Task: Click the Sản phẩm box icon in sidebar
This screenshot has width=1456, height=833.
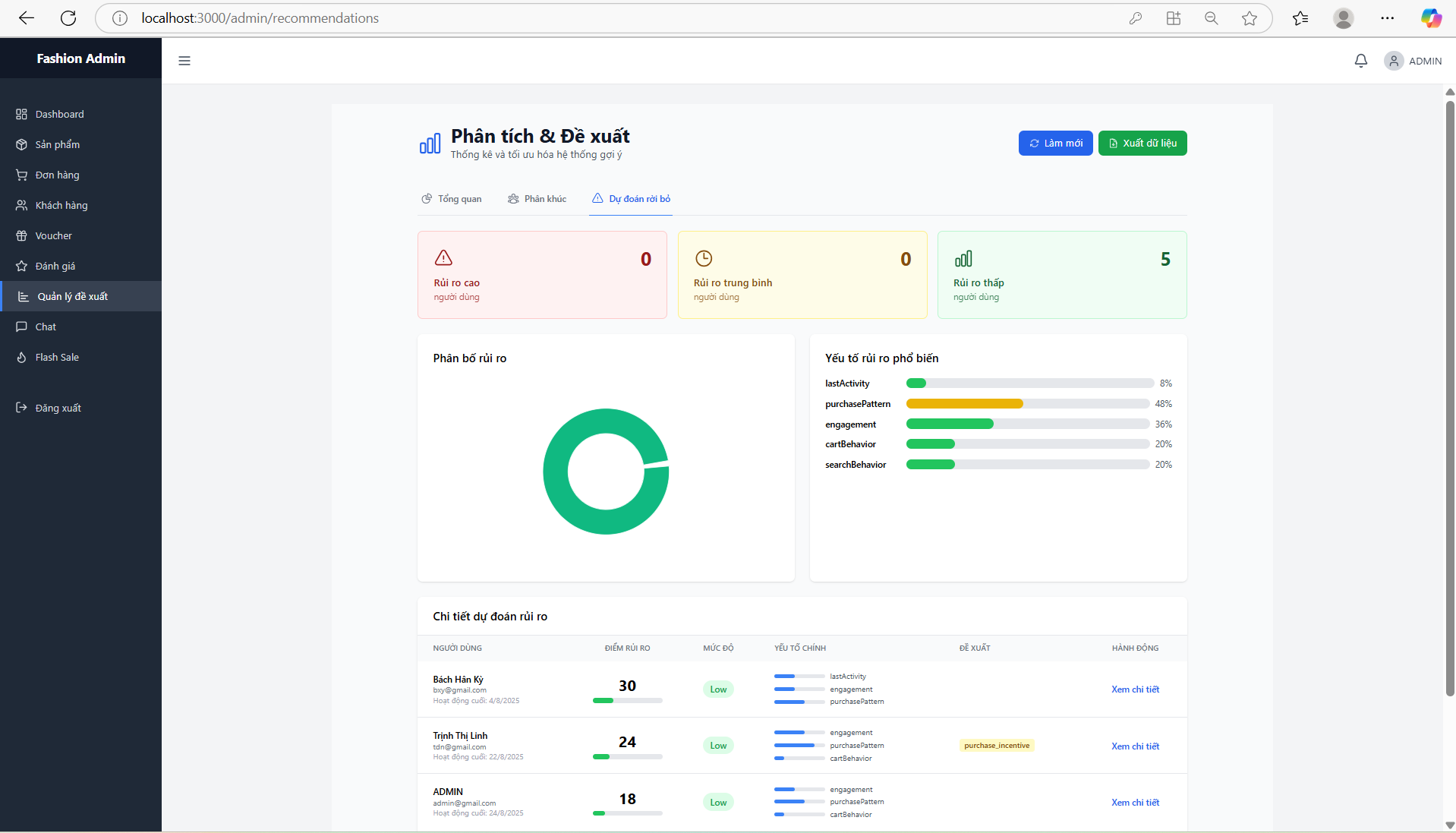Action: pos(21,144)
